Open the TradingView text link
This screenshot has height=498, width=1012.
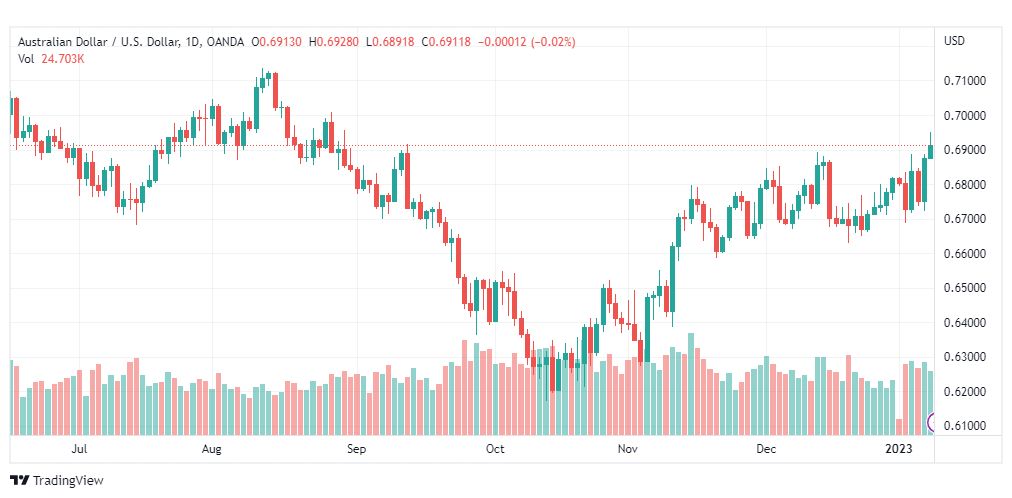pyautogui.click(x=68, y=480)
